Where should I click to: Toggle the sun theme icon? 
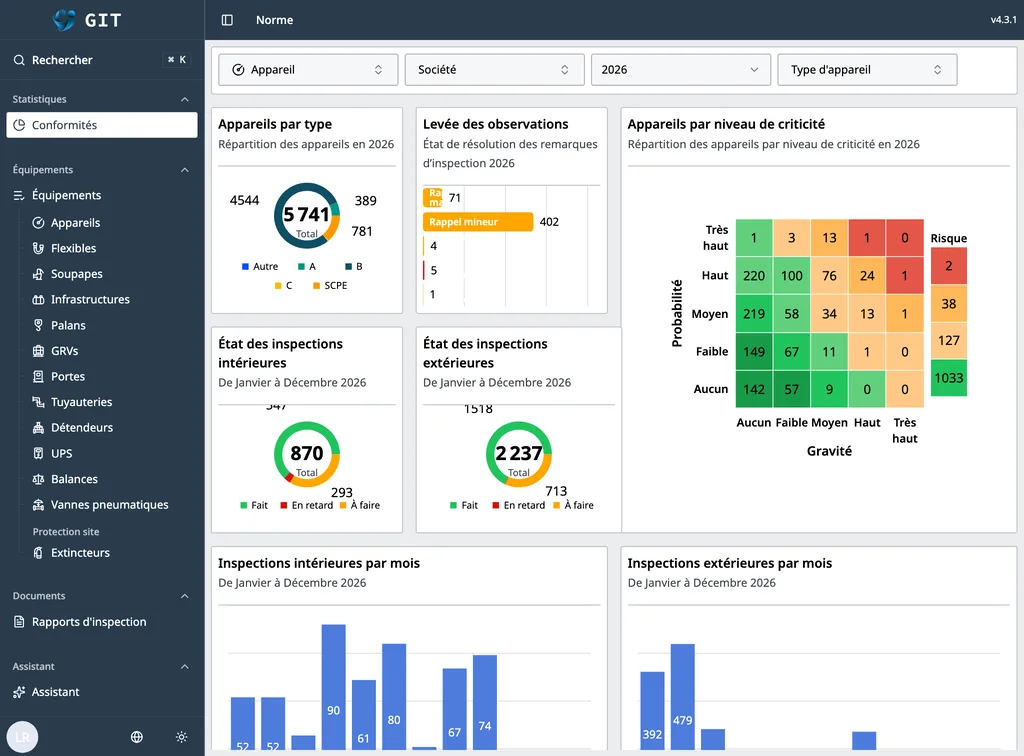(182, 736)
